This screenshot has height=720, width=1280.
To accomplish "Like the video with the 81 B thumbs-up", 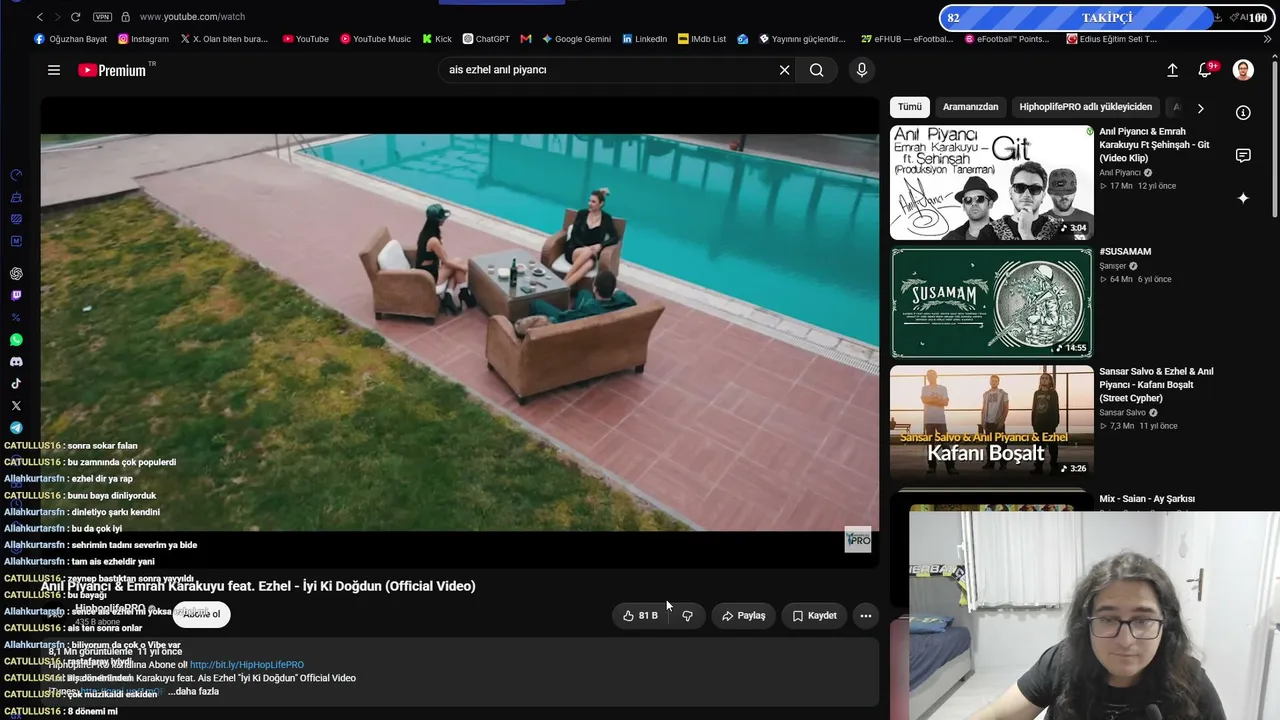I will (641, 616).
